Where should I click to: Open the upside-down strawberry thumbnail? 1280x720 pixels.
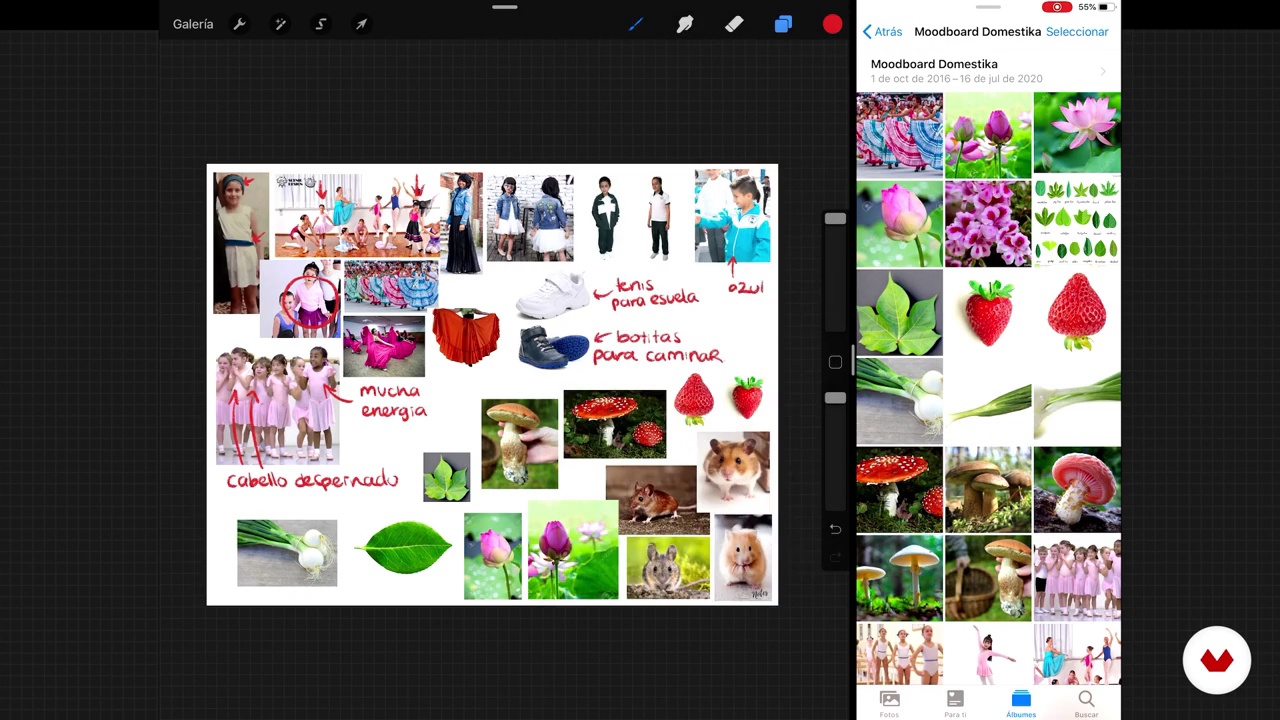(x=1077, y=313)
